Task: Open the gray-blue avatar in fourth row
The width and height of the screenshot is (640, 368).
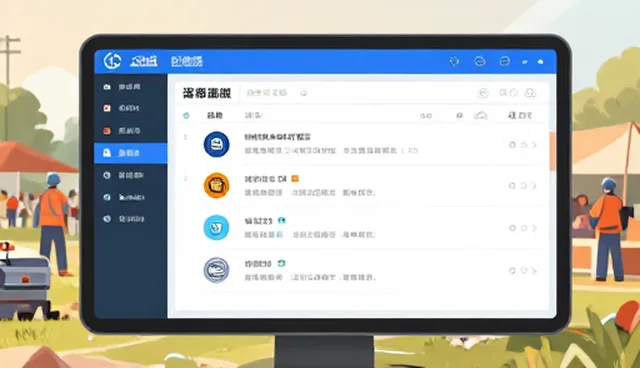Action: [x=216, y=270]
